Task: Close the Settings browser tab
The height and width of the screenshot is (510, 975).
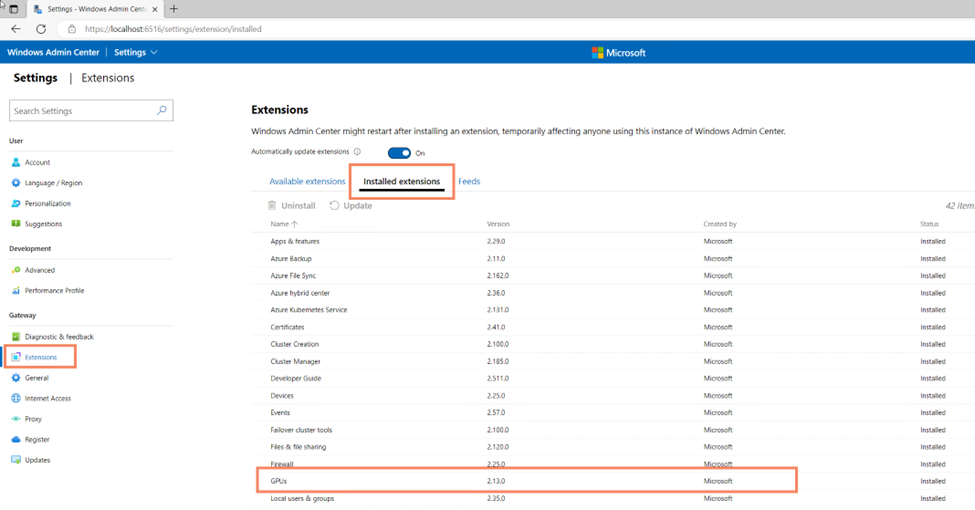Action: pyautogui.click(x=155, y=9)
